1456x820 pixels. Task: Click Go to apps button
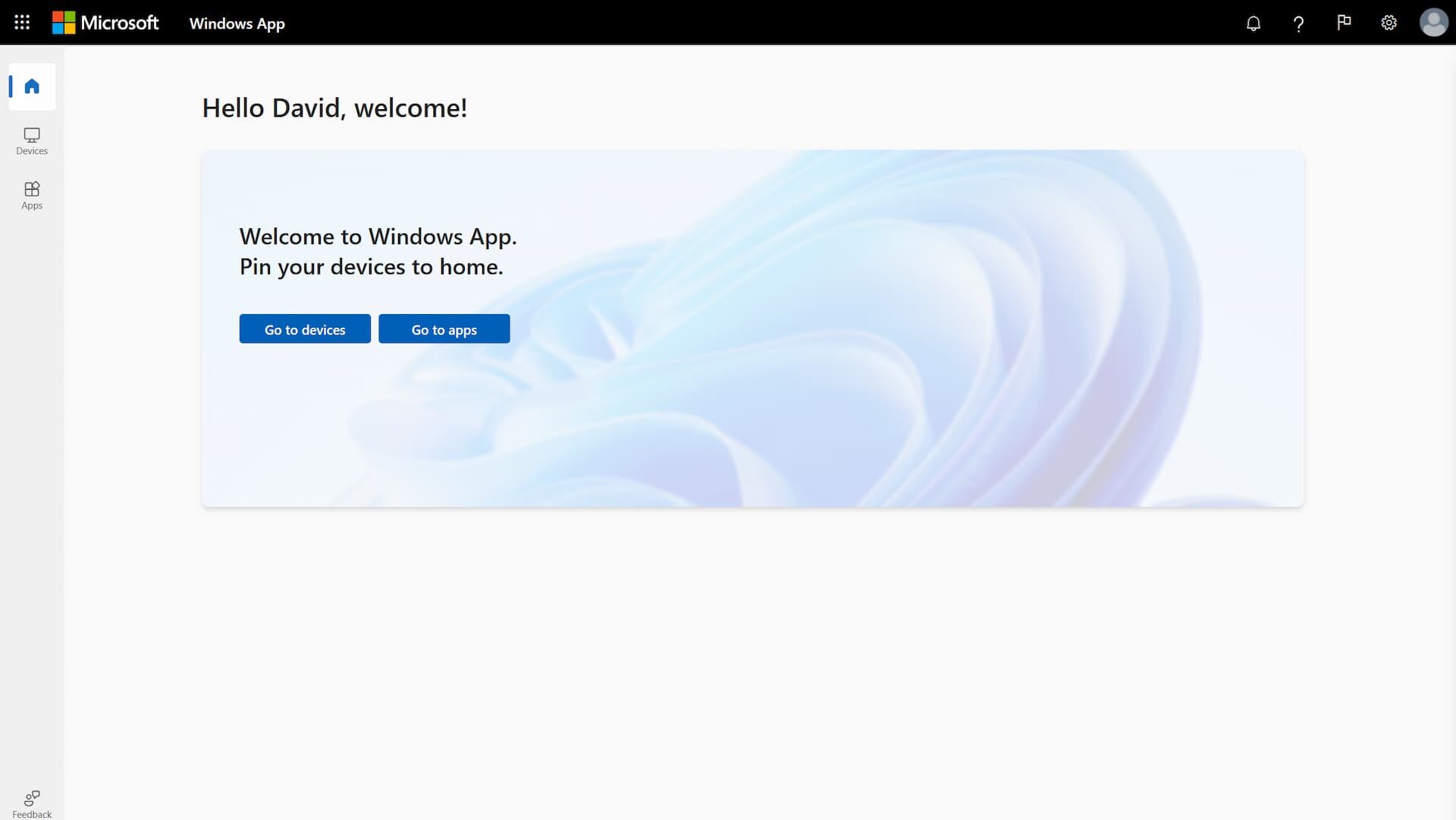pyautogui.click(x=444, y=329)
